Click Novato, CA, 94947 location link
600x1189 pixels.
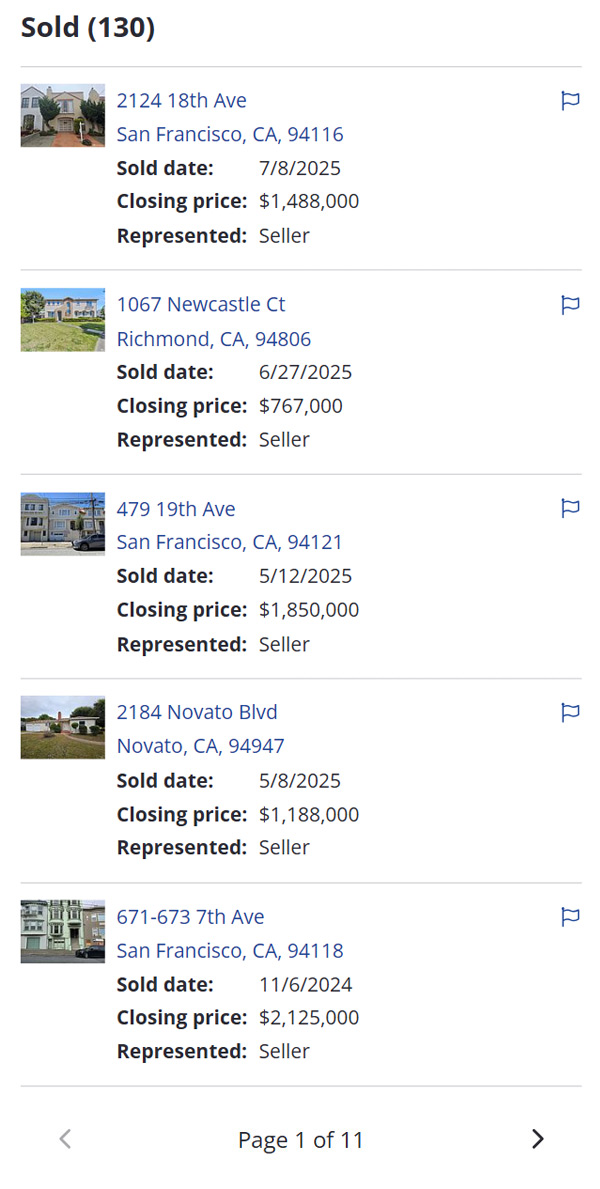tap(200, 746)
